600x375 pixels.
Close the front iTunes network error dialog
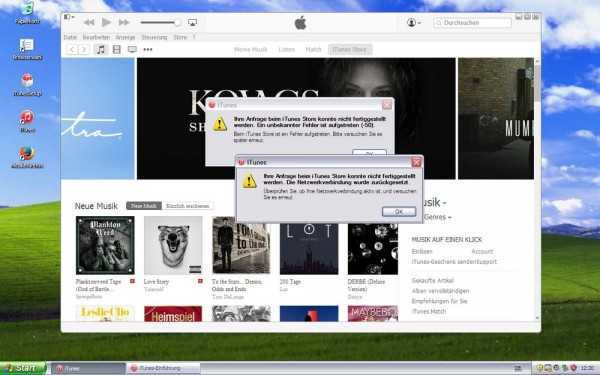pyautogui.click(x=416, y=162)
